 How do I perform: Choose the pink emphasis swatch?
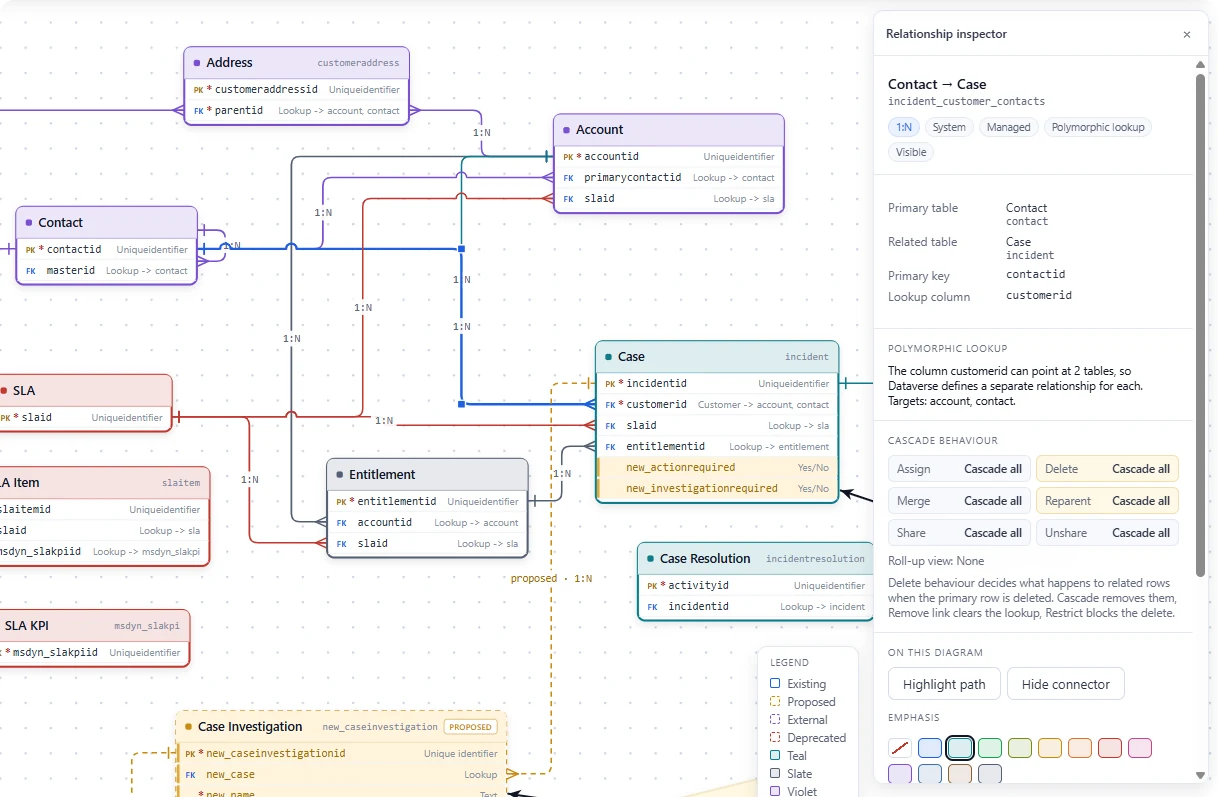(1140, 748)
